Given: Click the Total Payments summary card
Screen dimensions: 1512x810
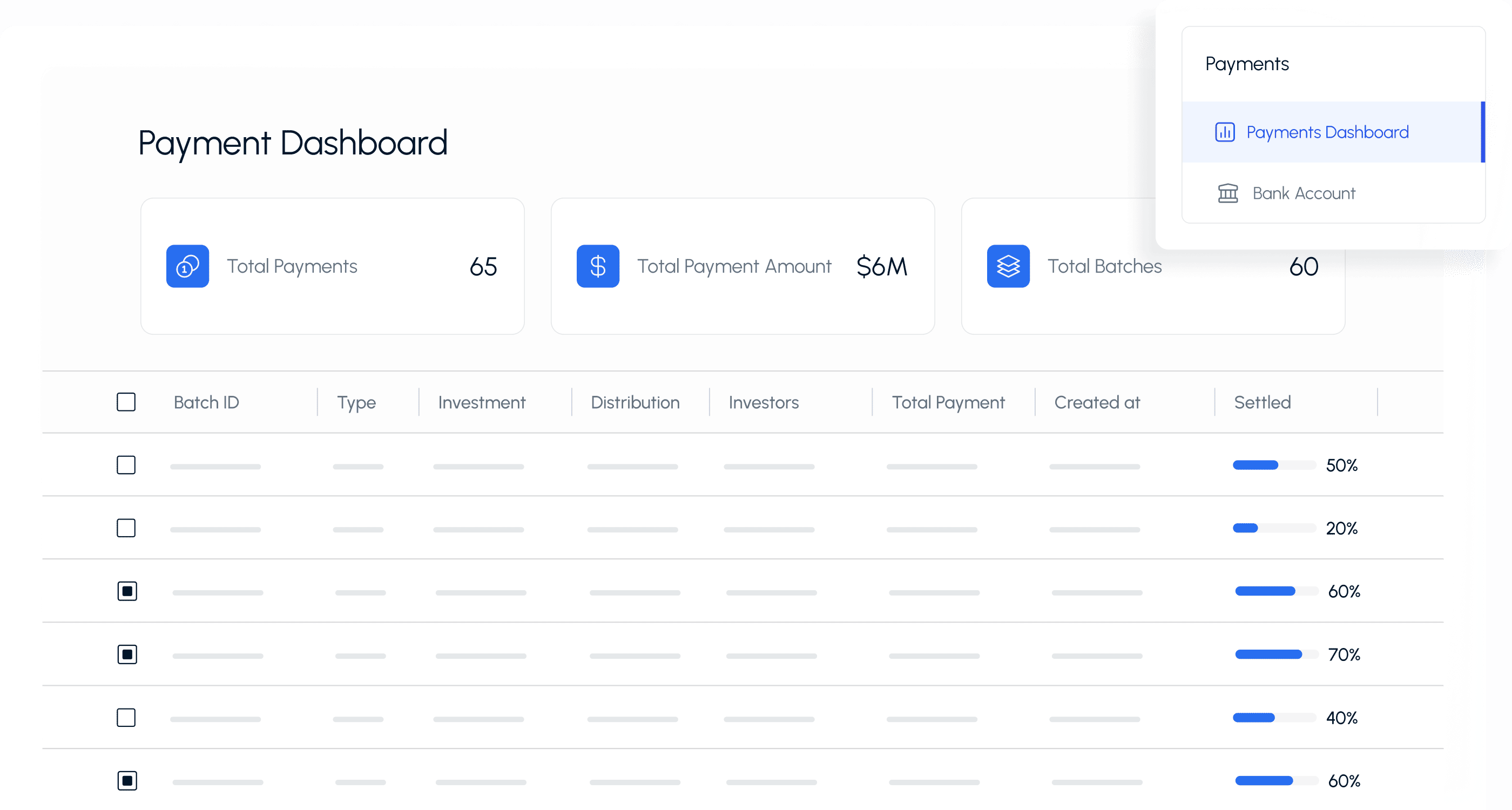Looking at the screenshot, I should point(332,266).
